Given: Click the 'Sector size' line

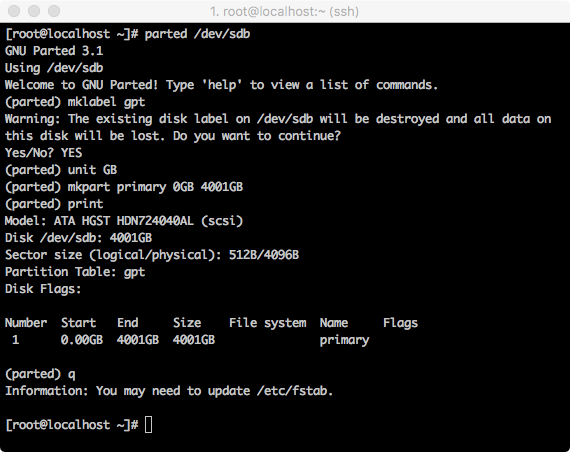Looking at the screenshot, I should [x=152, y=255].
